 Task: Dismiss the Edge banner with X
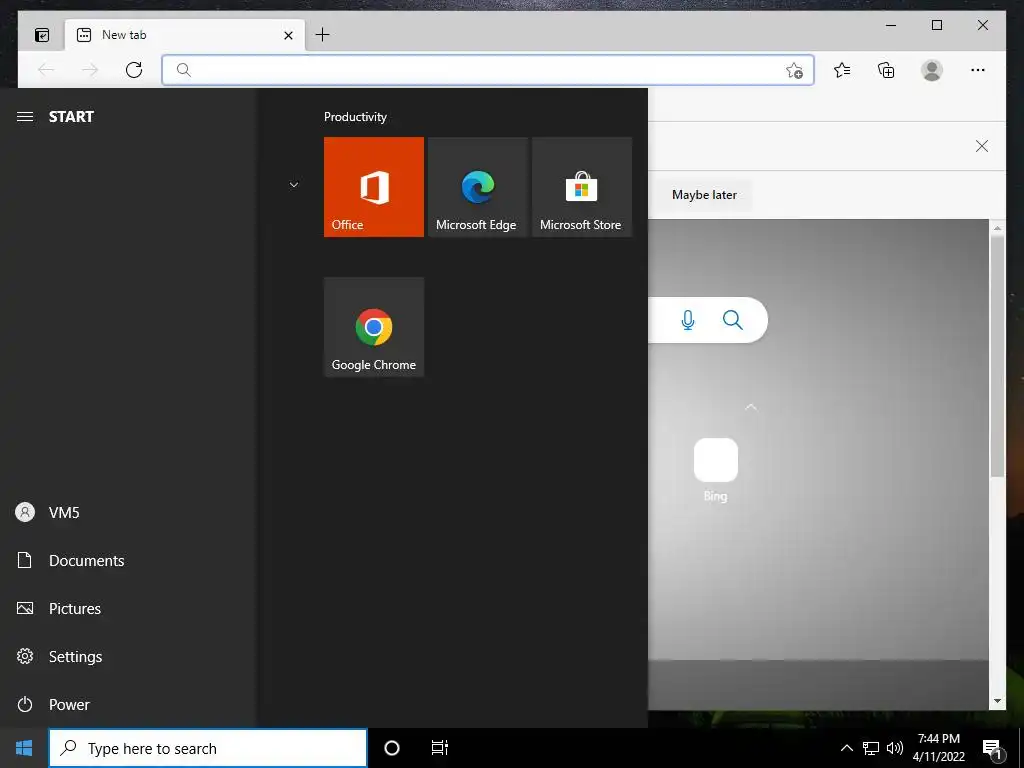point(982,146)
